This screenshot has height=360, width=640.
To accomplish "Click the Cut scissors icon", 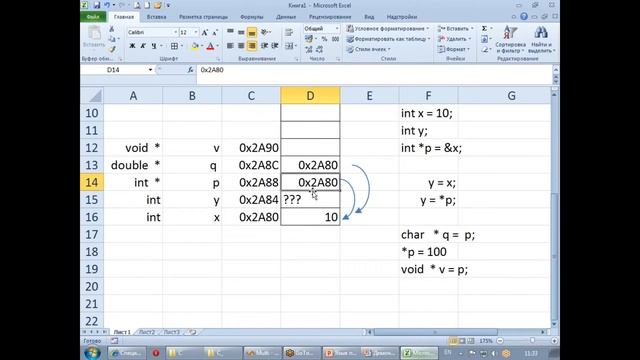I will [x=111, y=29].
